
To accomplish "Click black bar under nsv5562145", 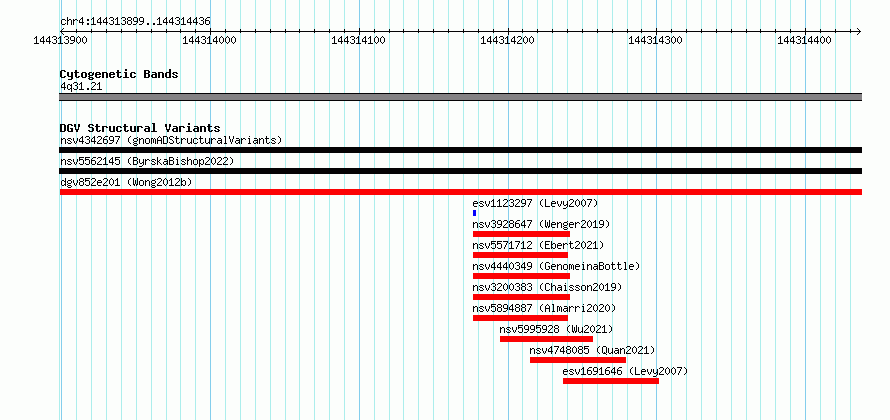I will (461, 171).
